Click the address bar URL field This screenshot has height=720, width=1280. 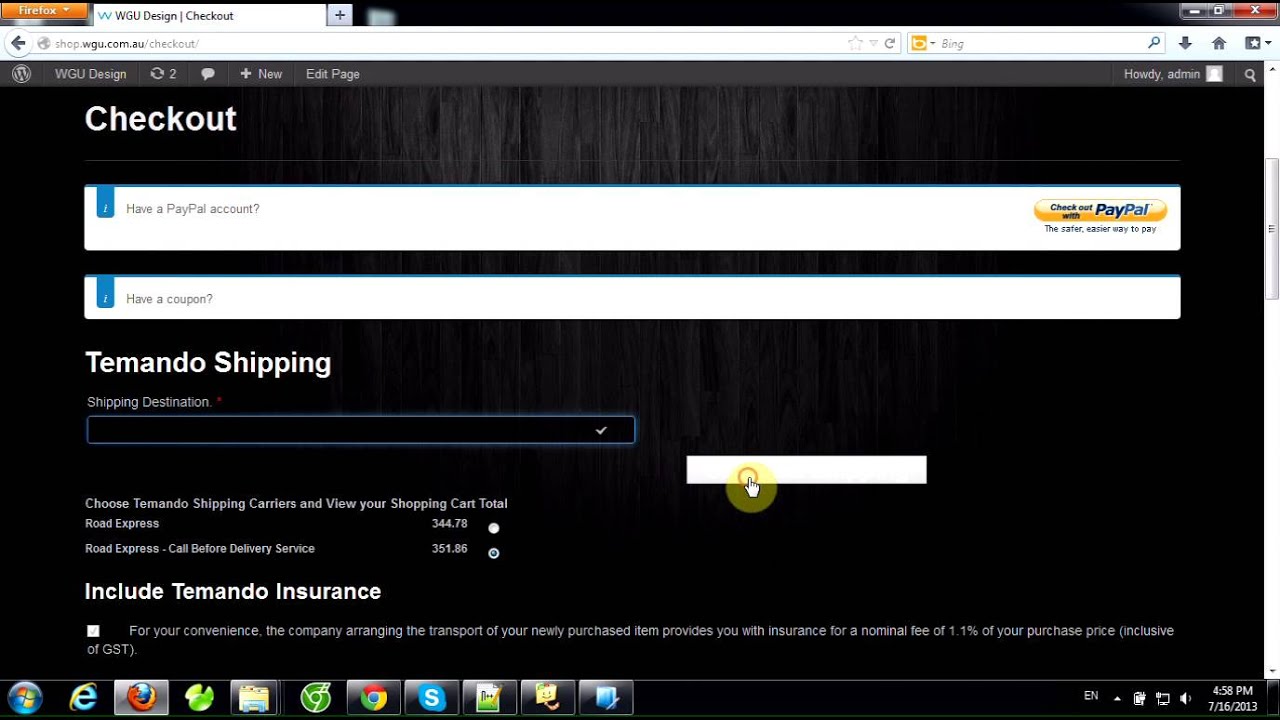[440, 44]
